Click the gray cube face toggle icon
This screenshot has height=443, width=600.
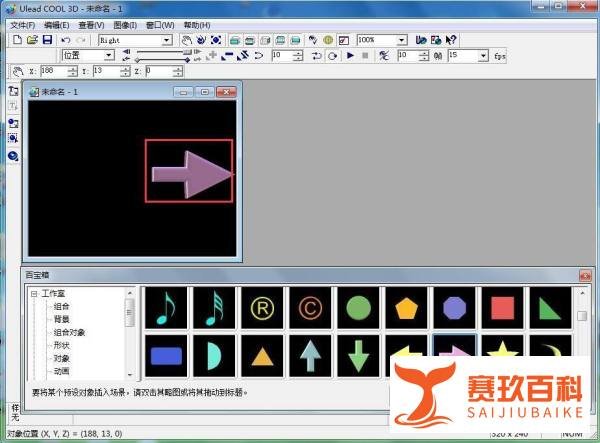(x=265, y=40)
